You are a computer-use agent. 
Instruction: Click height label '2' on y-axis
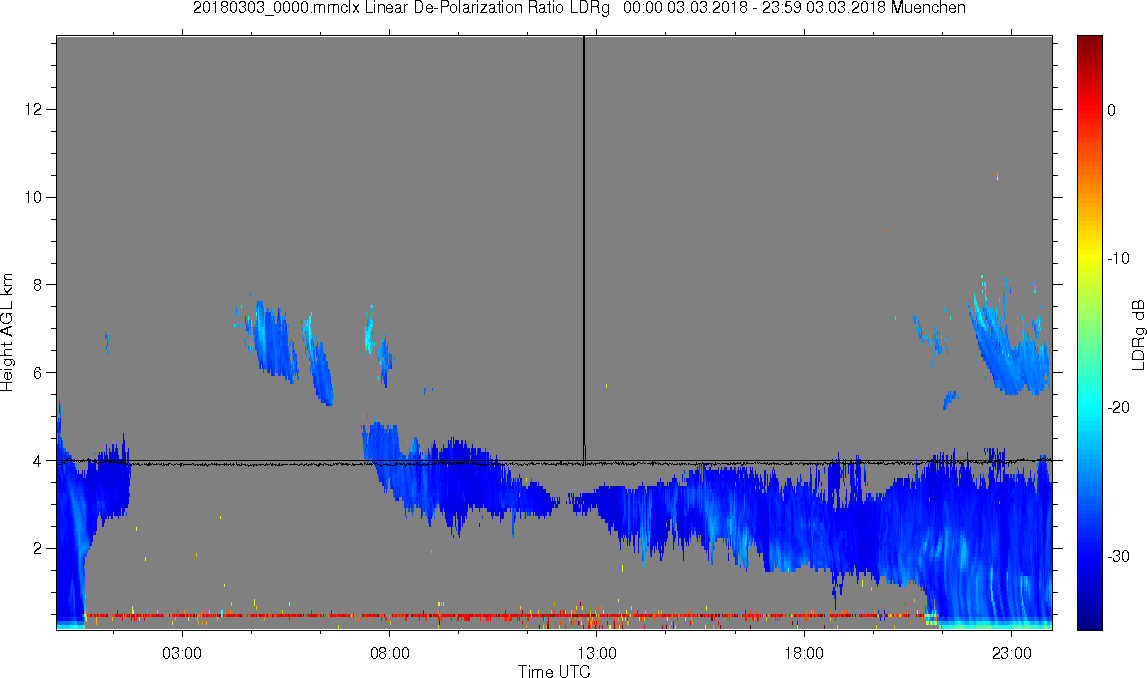(x=37, y=549)
